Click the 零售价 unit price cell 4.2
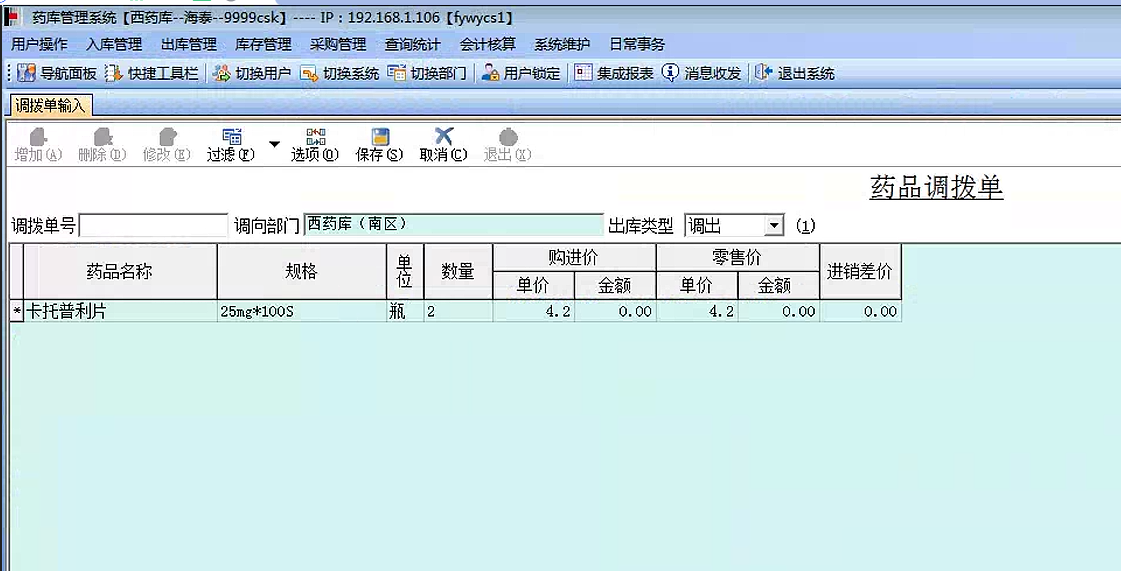The height and width of the screenshot is (571, 1121). [x=697, y=311]
